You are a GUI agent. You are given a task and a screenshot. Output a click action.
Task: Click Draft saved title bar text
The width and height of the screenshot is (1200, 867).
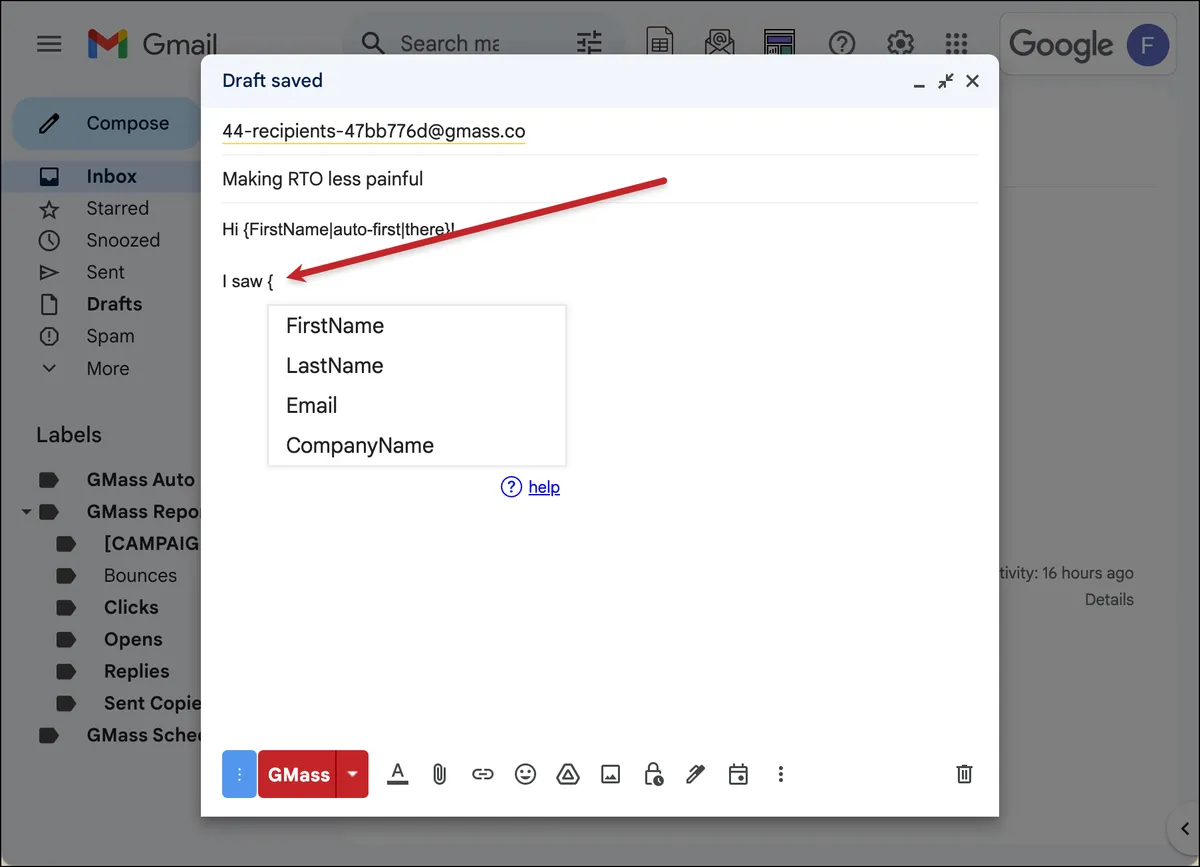tap(272, 81)
